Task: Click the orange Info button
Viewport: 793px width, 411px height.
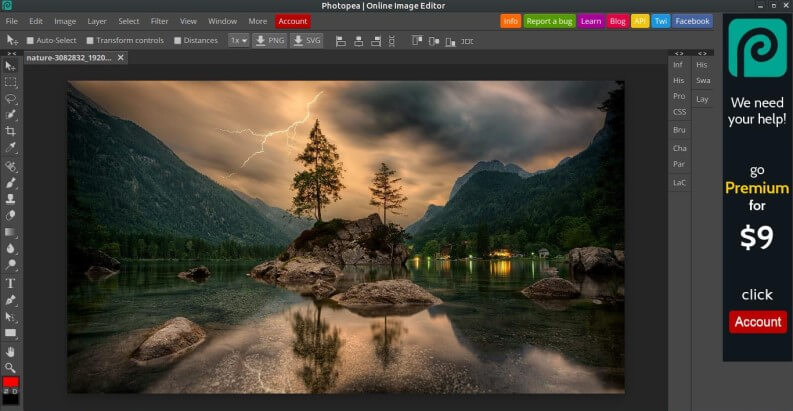Action: (510, 21)
